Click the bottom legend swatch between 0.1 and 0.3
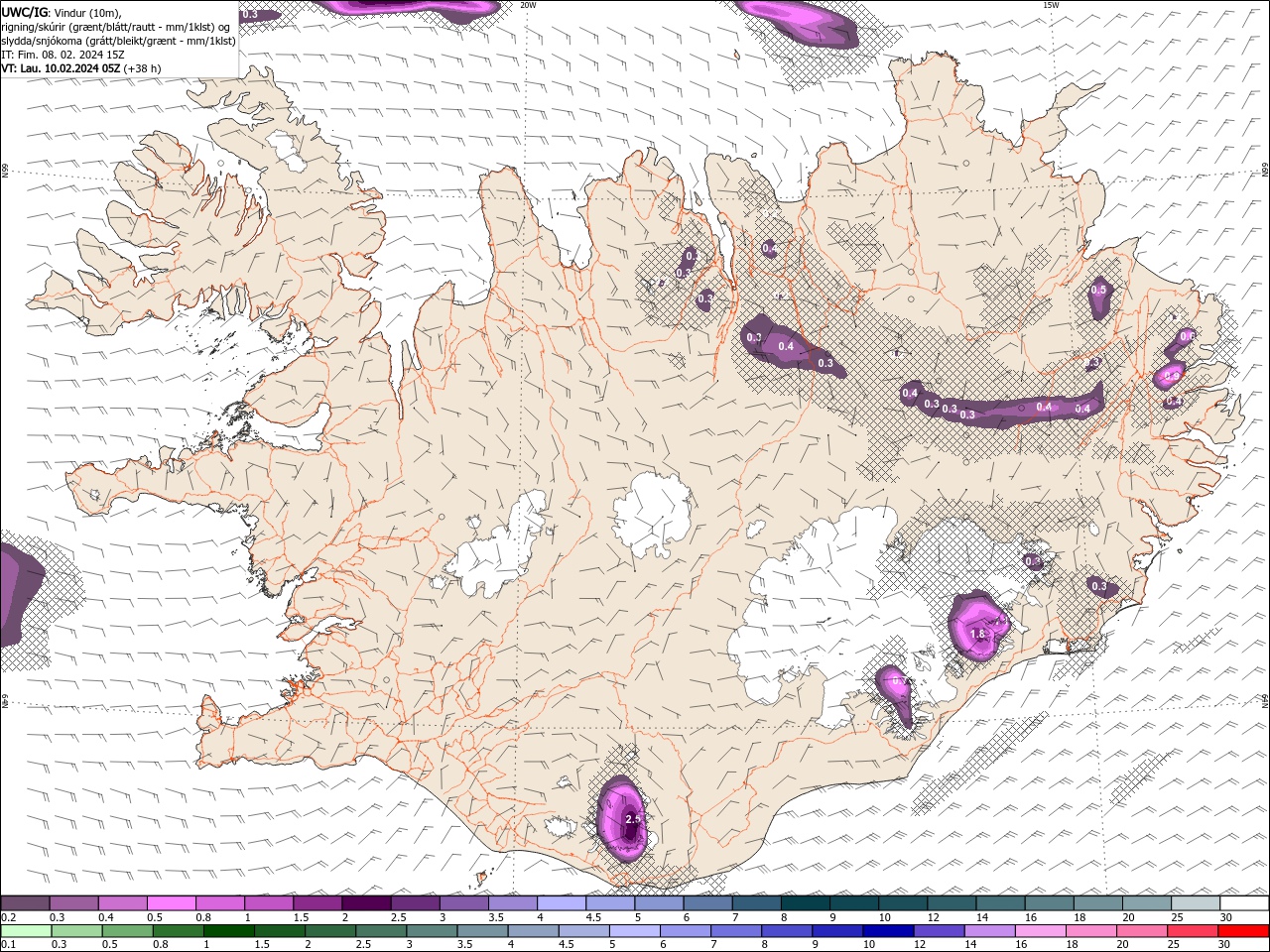Screen dimensions: 1270x952 pyautogui.click(x=26, y=931)
